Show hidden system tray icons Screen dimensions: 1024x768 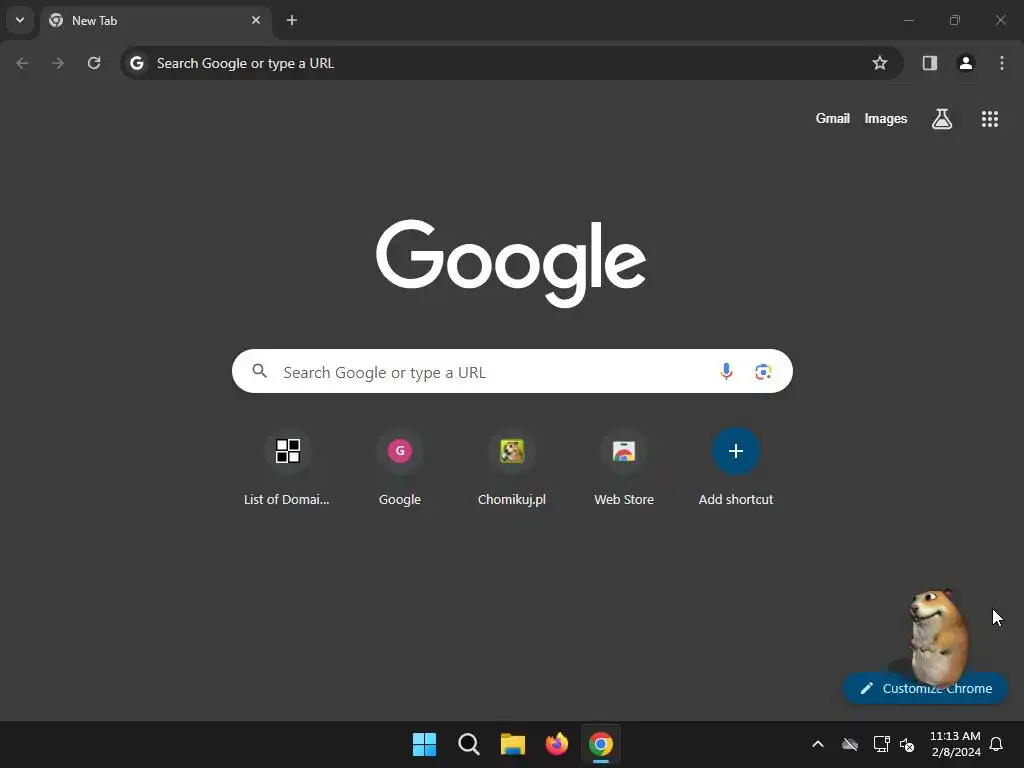tap(818, 744)
